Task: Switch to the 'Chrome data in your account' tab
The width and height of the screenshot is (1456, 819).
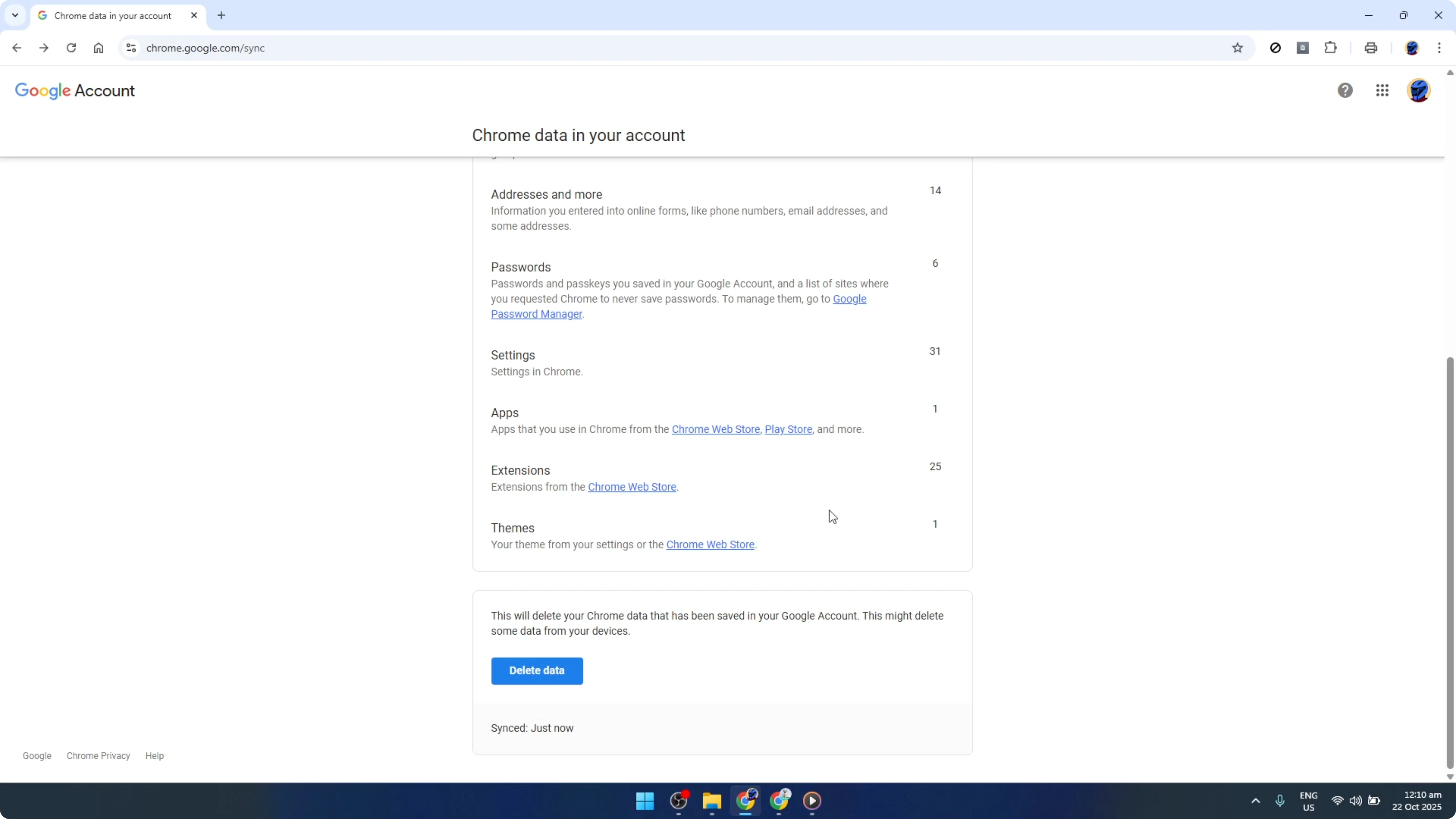Action: point(113,15)
